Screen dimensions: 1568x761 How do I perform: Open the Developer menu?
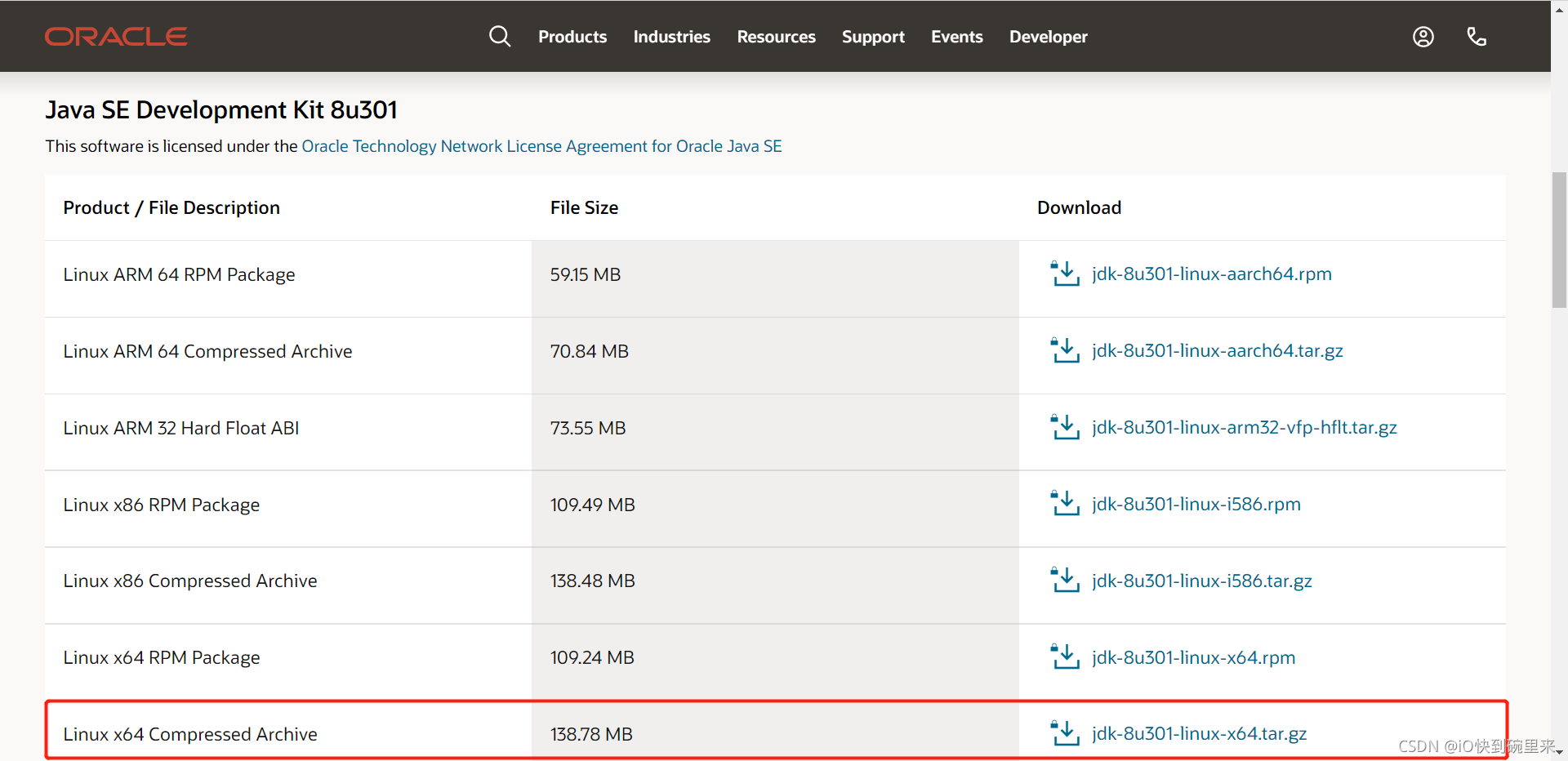click(1049, 37)
